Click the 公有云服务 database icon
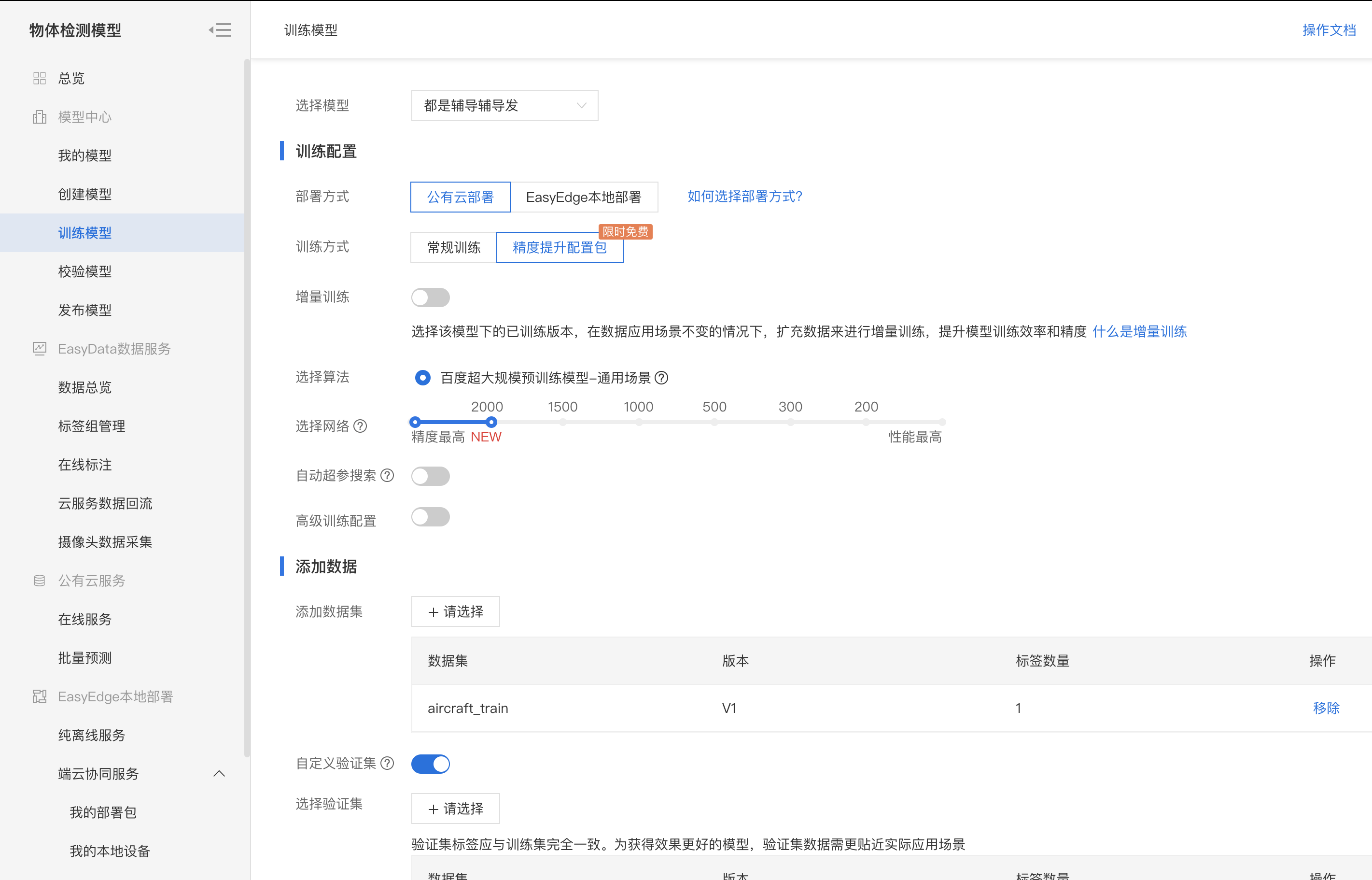 point(40,581)
